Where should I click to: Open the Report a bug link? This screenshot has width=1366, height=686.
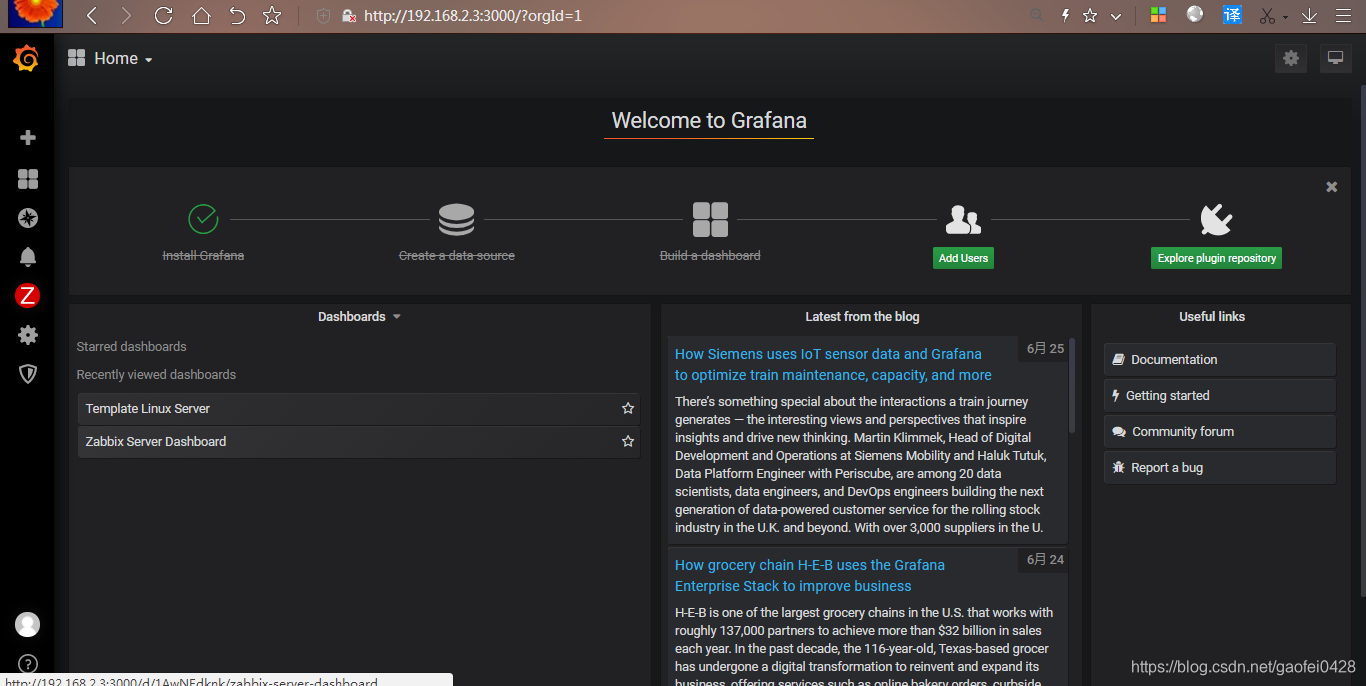[1220, 467]
